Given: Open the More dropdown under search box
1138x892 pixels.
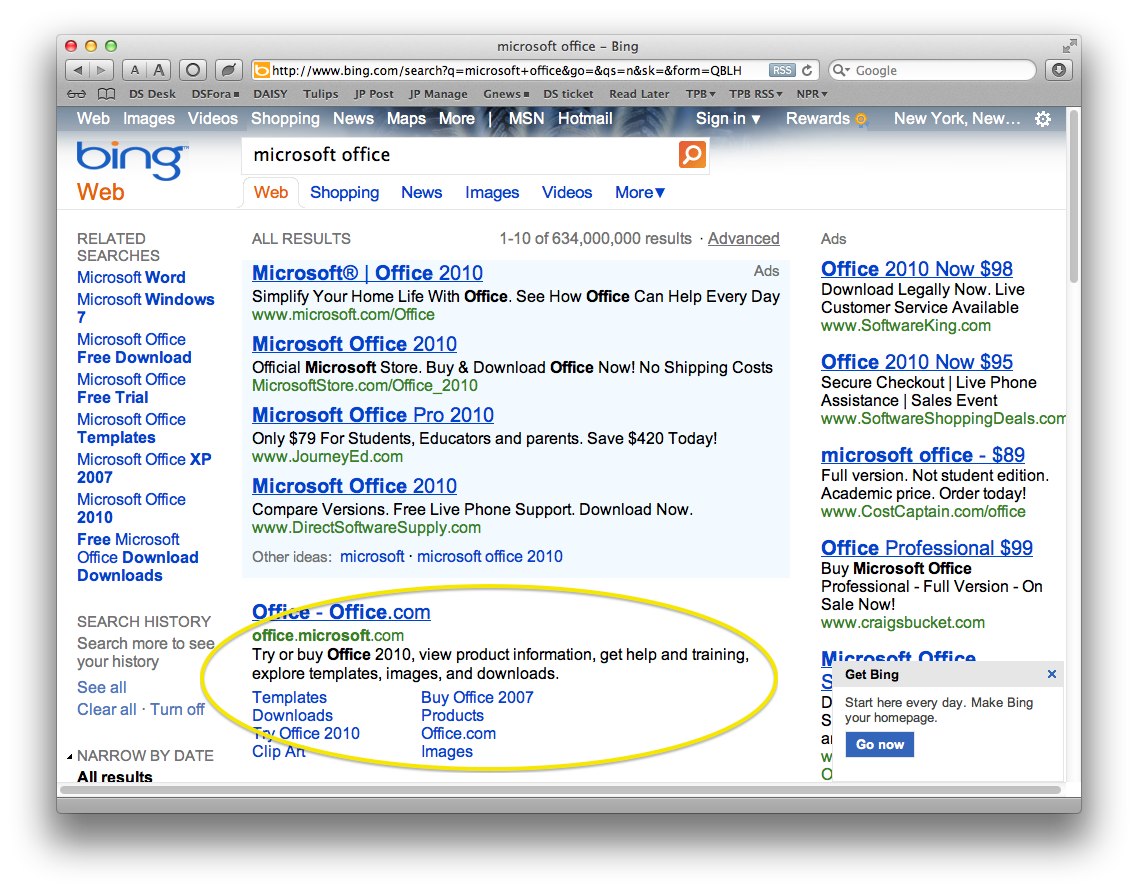Looking at the screenshot, I should [640, 193].
